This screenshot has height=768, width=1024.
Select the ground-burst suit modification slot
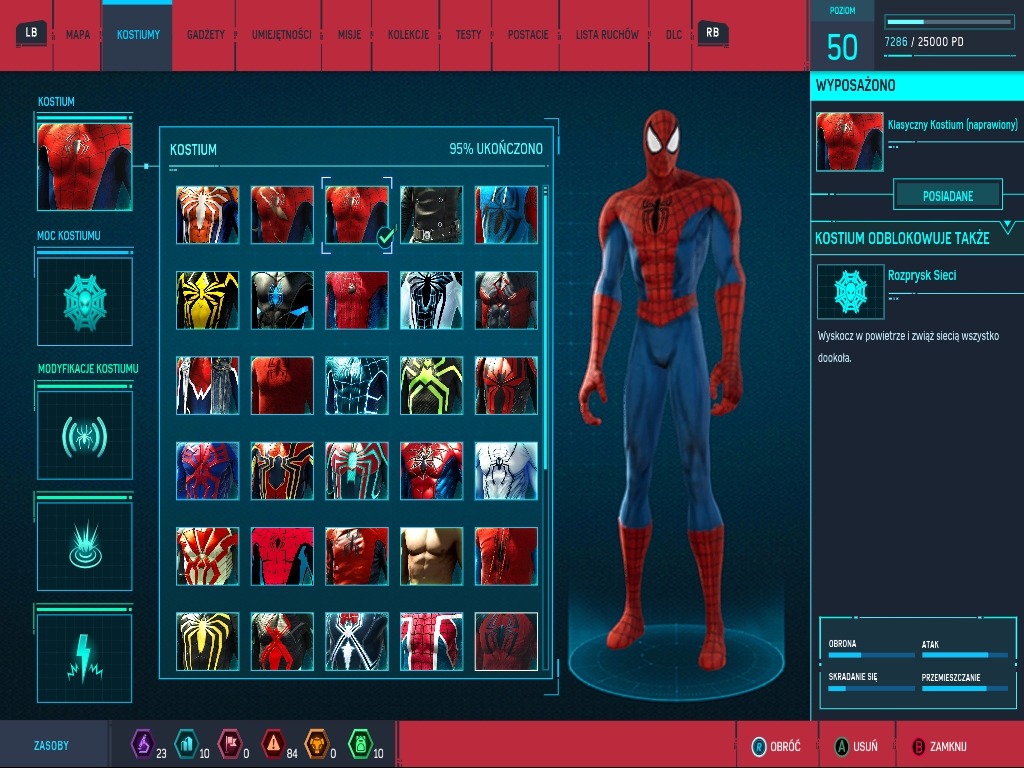click(85, 546)
